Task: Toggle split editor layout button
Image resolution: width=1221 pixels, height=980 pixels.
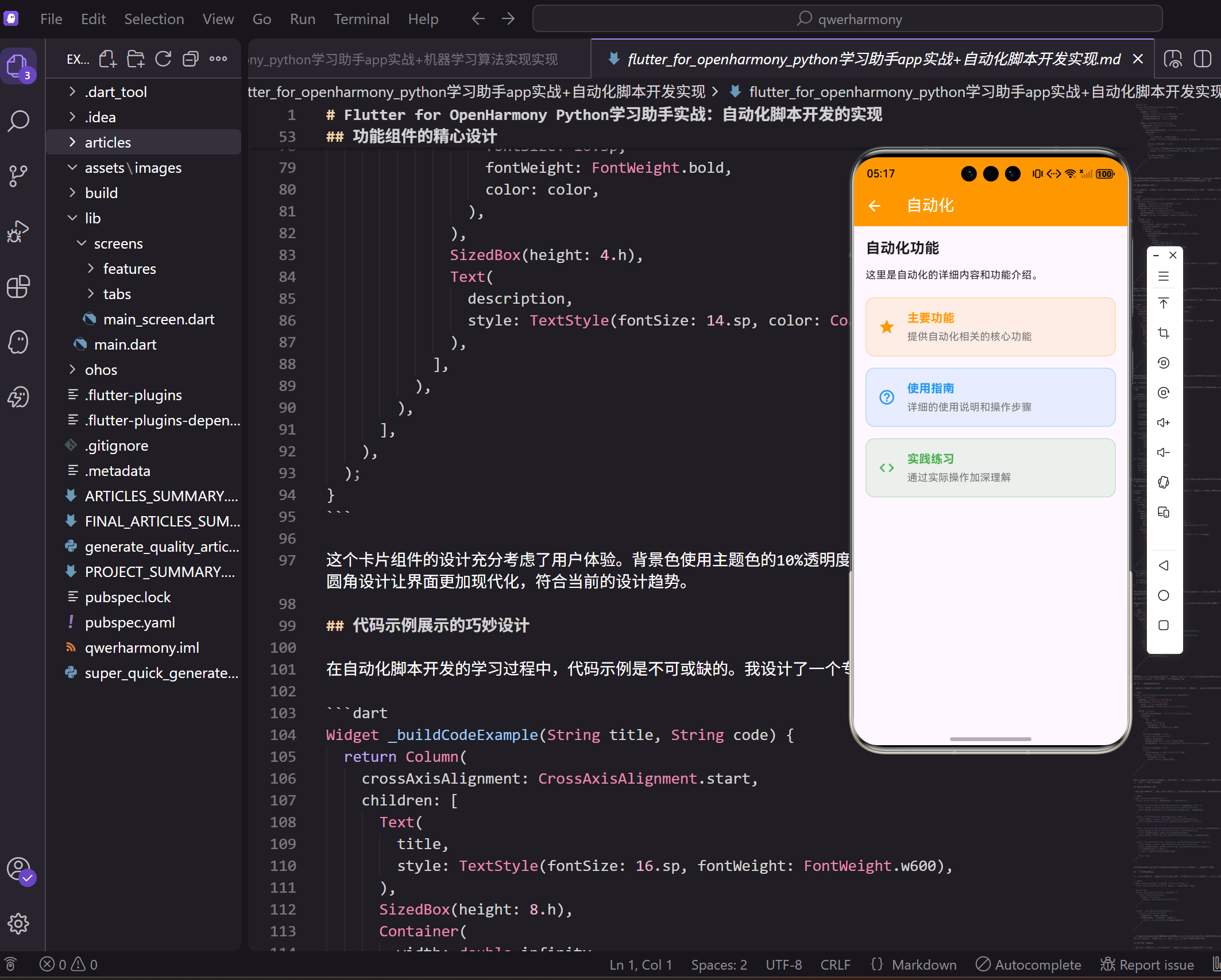Action: coord(1202,59)
